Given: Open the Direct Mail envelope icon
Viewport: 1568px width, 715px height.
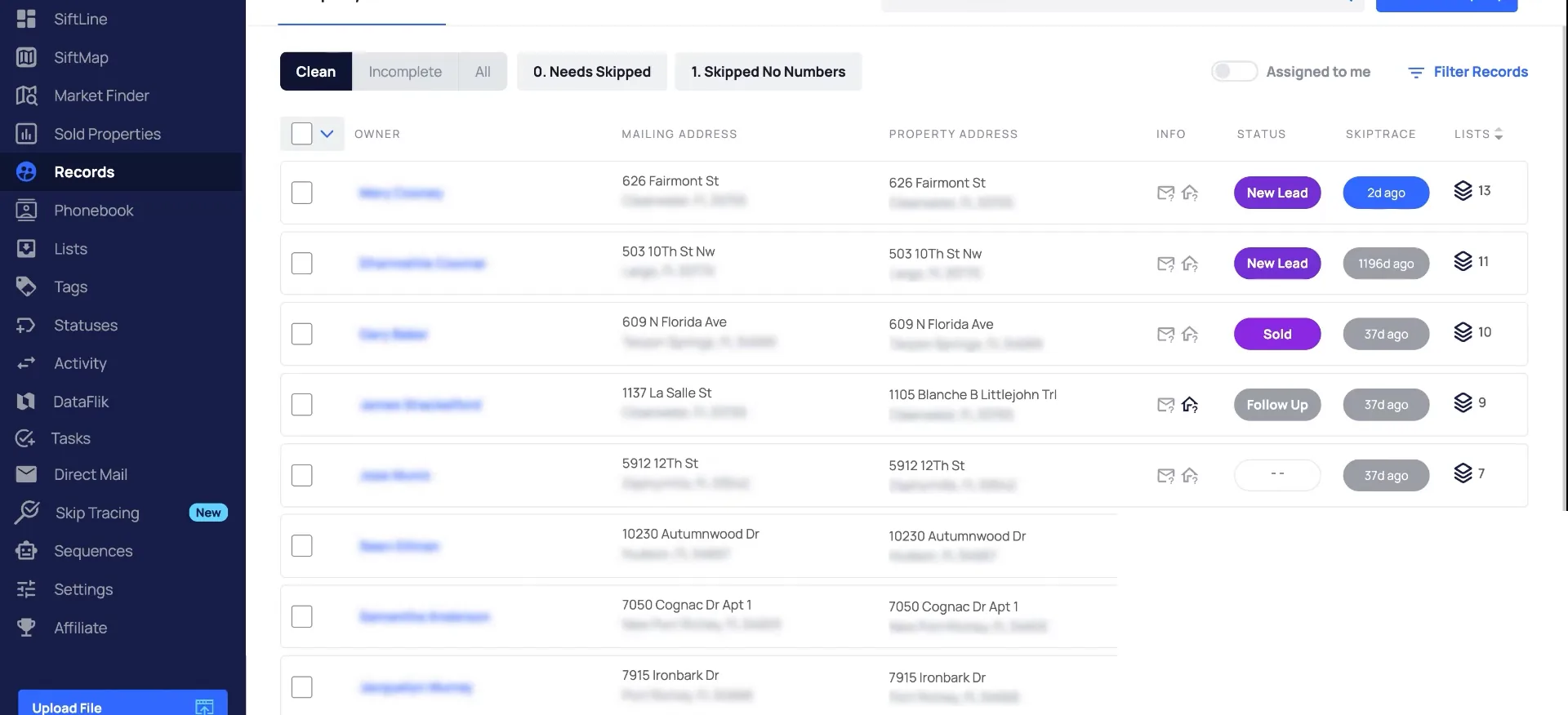Looking at the screenshot, I should [x=26, y=474].
